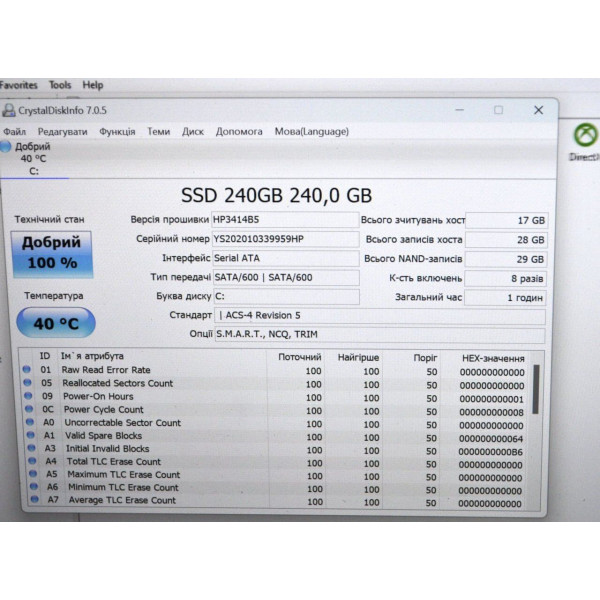Open the Допомога menu
600x600 pixels.
(x=239, y=132)
